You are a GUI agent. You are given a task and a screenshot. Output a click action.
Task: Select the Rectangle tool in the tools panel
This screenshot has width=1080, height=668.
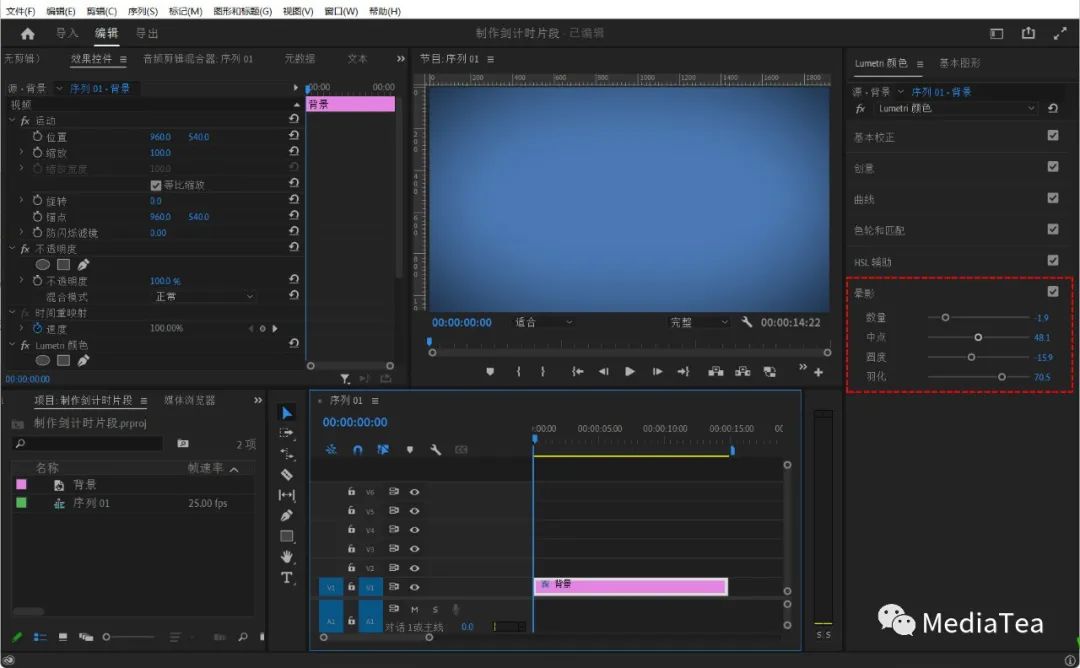(x=287, y=536)
